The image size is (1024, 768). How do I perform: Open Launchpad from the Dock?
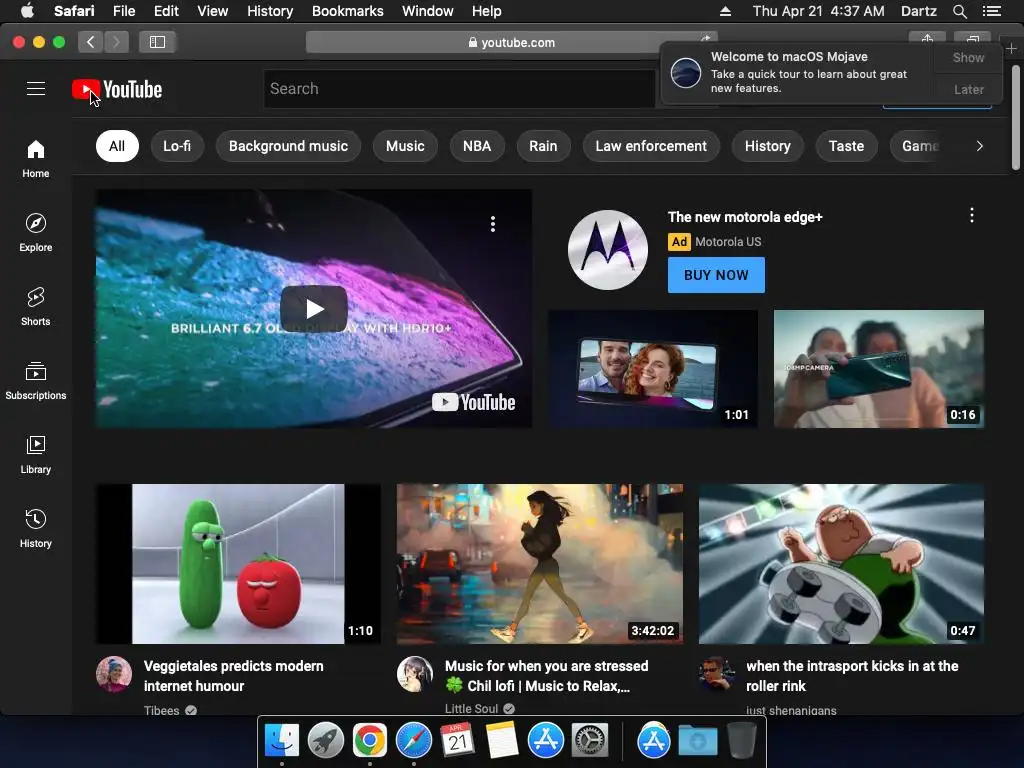(326, 740)
